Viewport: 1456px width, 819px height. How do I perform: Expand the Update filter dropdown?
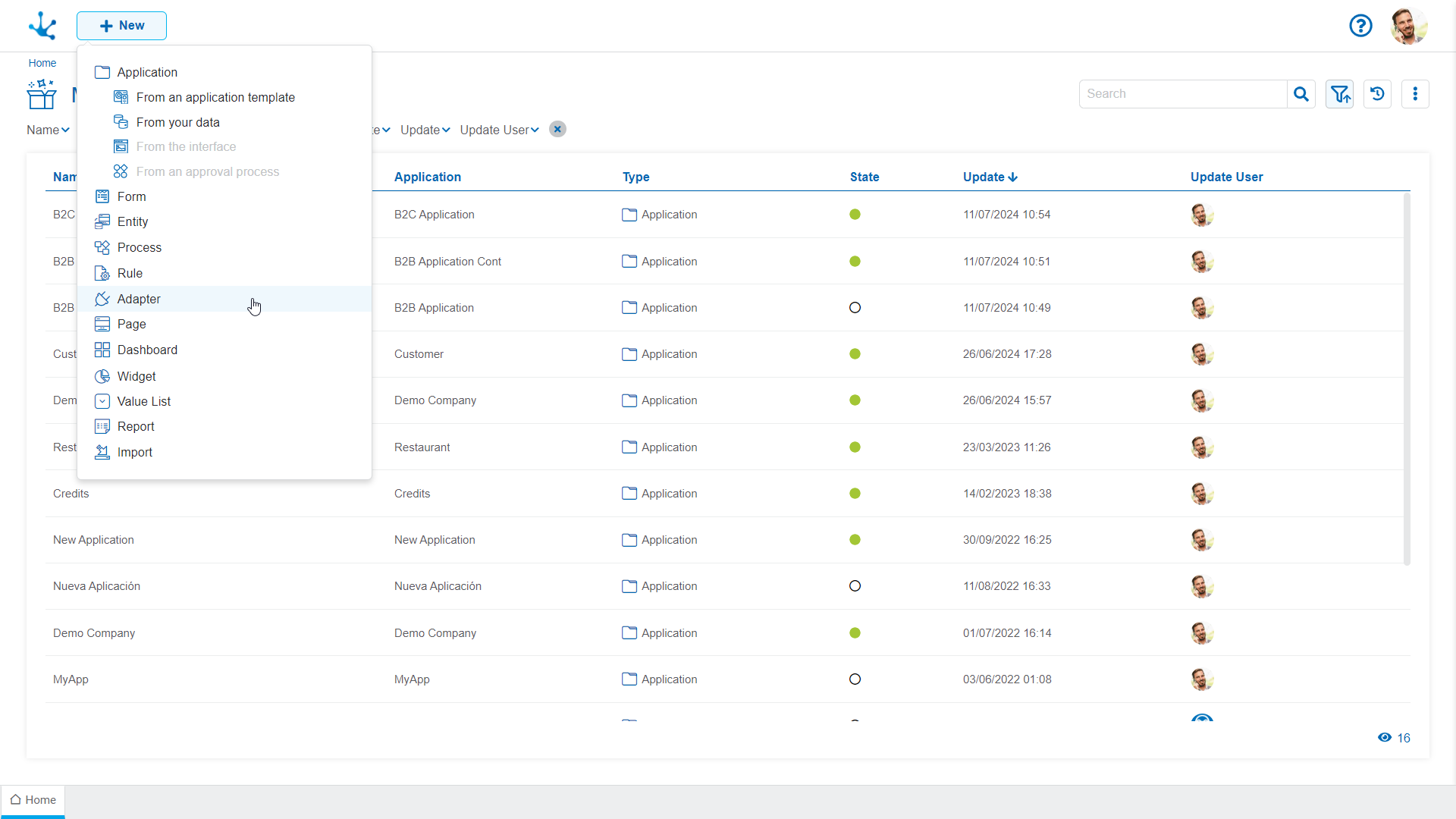[x=425, y=130]
